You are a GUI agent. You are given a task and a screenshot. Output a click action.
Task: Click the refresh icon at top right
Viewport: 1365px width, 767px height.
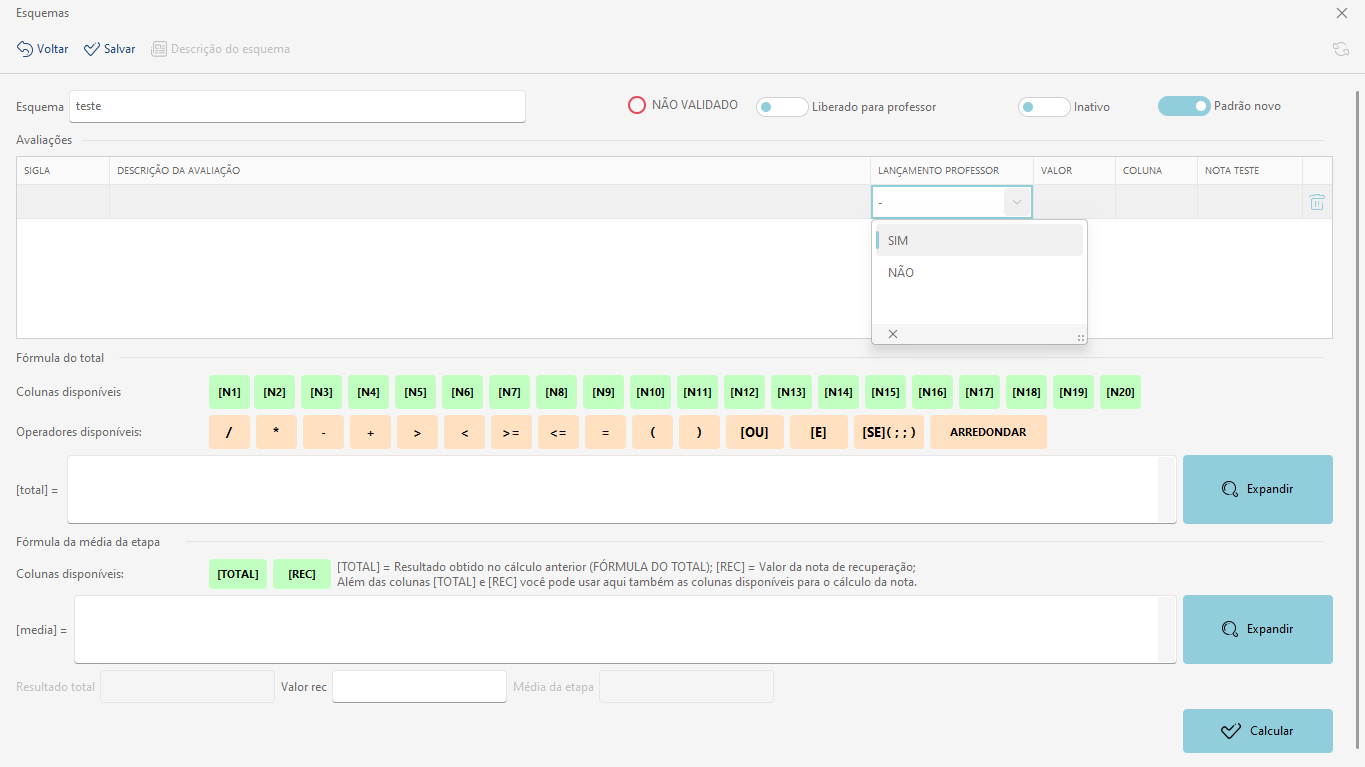coord(1340,49)
